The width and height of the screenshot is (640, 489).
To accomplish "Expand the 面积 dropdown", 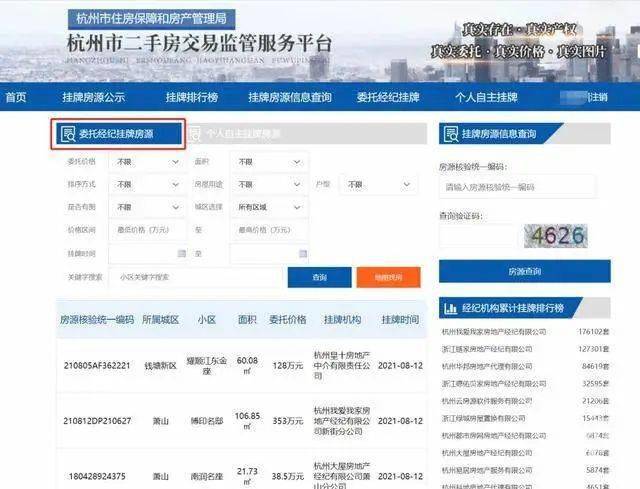I will (x=269, y=162).
